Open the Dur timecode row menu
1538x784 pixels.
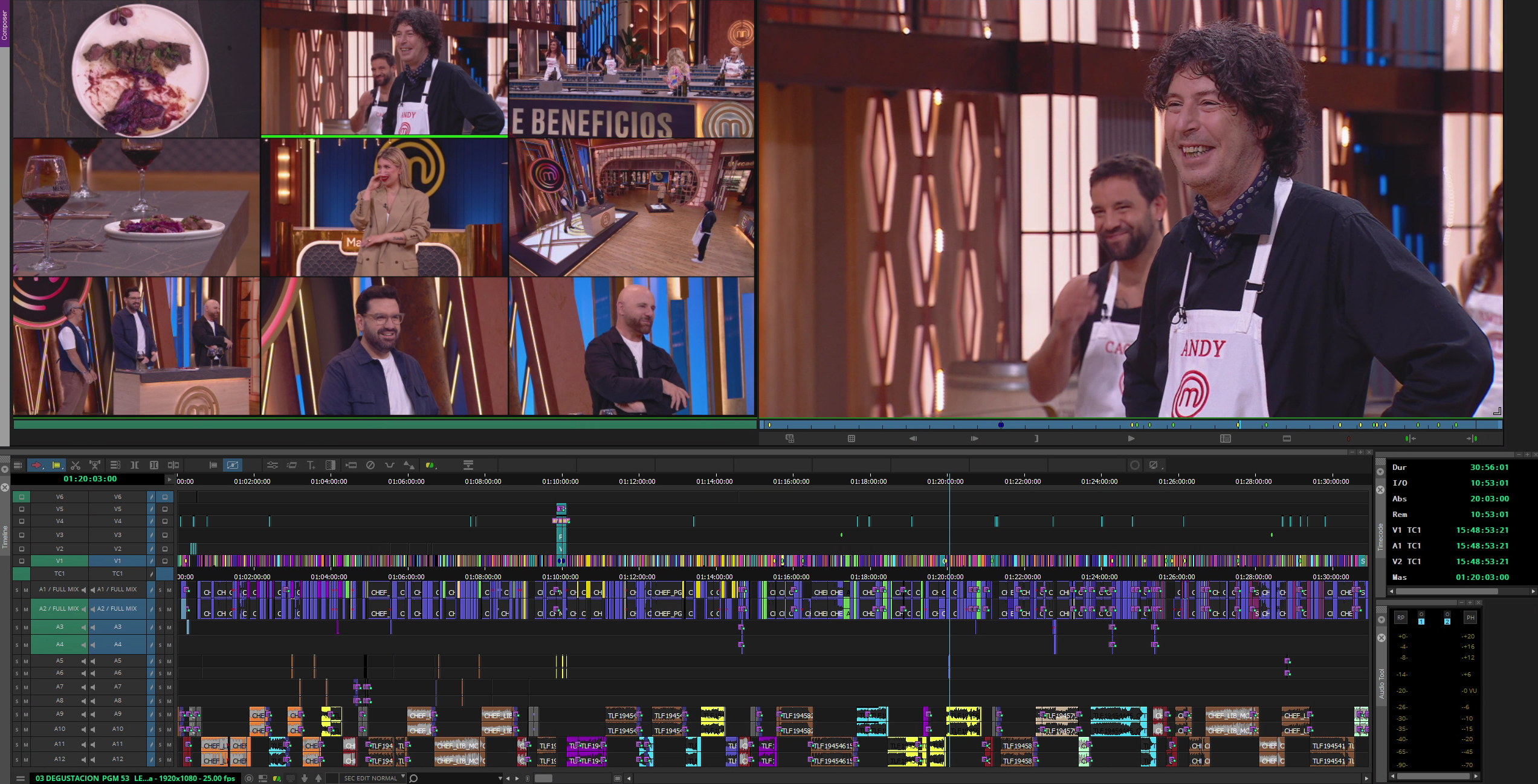pyautogui.click(x=1400, y=468)
